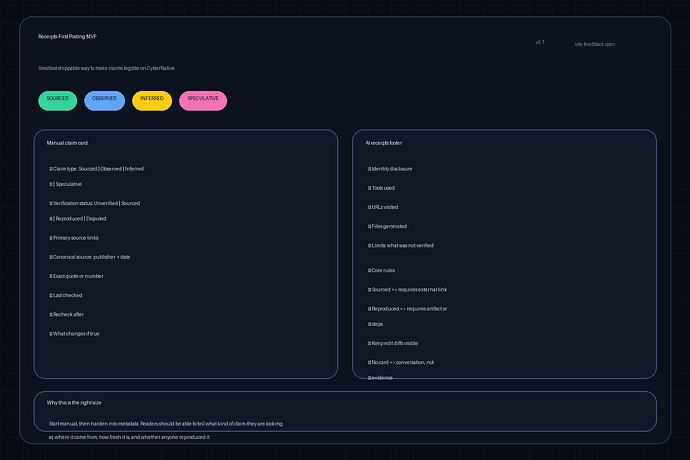The image size is (690, 460).
Task: Click the 'site feedback spec' label
Action: pos(595,44)
